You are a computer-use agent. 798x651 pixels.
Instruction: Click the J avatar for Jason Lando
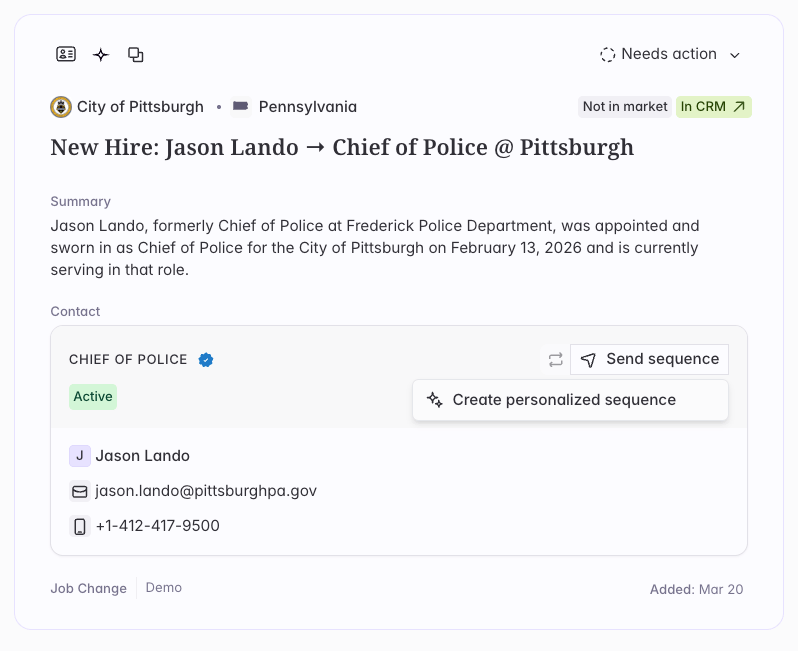coord(80,456)
